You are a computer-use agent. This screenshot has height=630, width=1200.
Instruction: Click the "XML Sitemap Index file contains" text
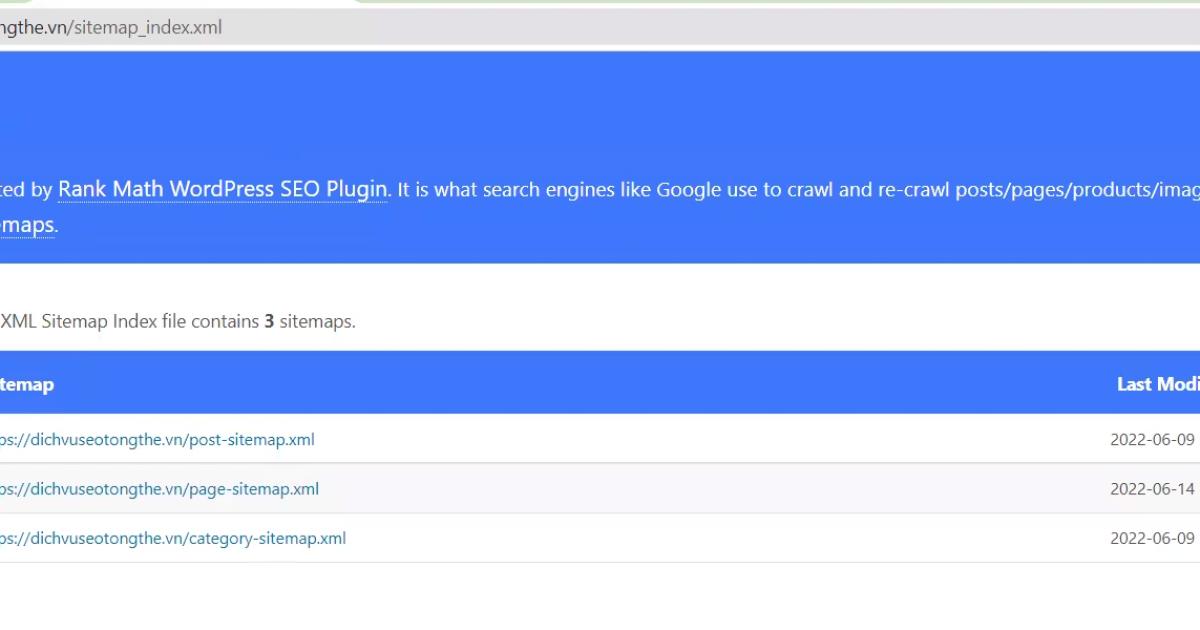click(130, 321)
